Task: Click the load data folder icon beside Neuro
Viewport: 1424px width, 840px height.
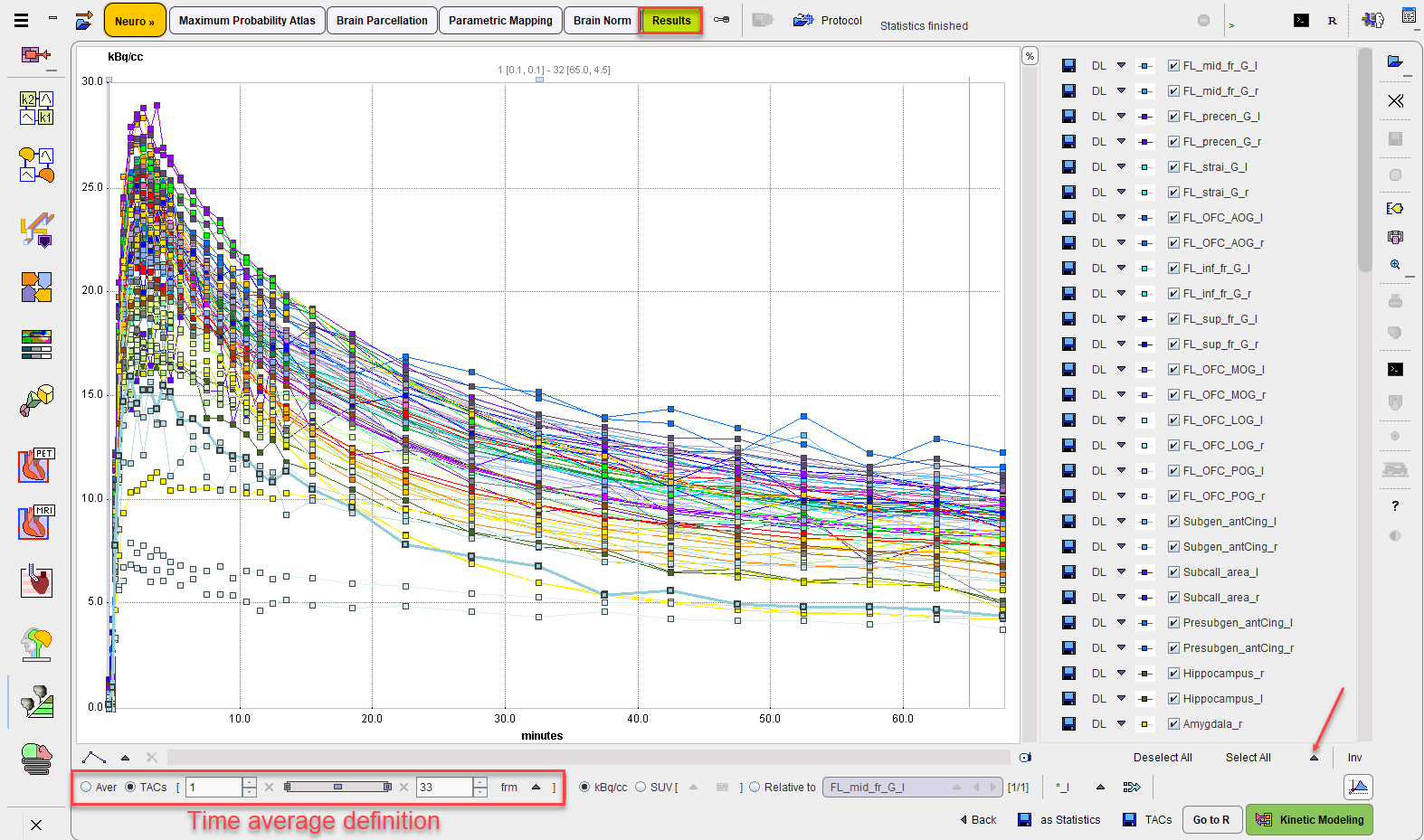Action: (x=84, y=20)
